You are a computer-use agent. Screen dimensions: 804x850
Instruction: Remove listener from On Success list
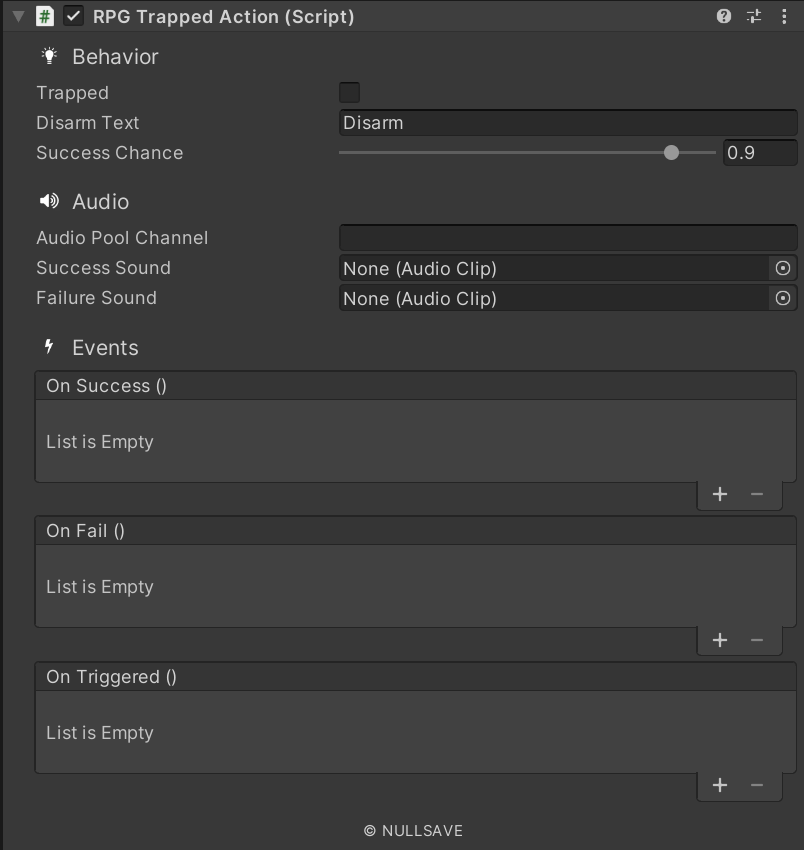point(757,494)
